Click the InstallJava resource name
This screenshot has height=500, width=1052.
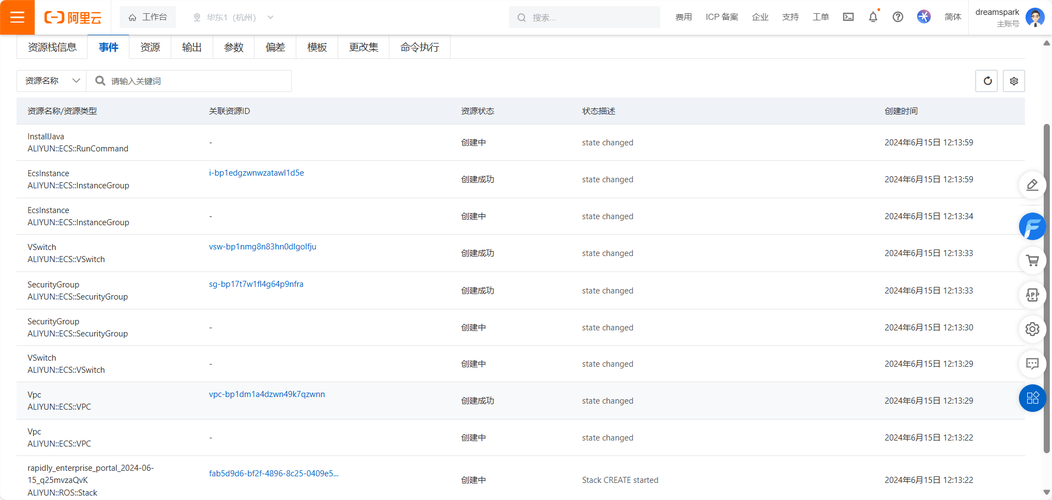[x=46, y=136]
